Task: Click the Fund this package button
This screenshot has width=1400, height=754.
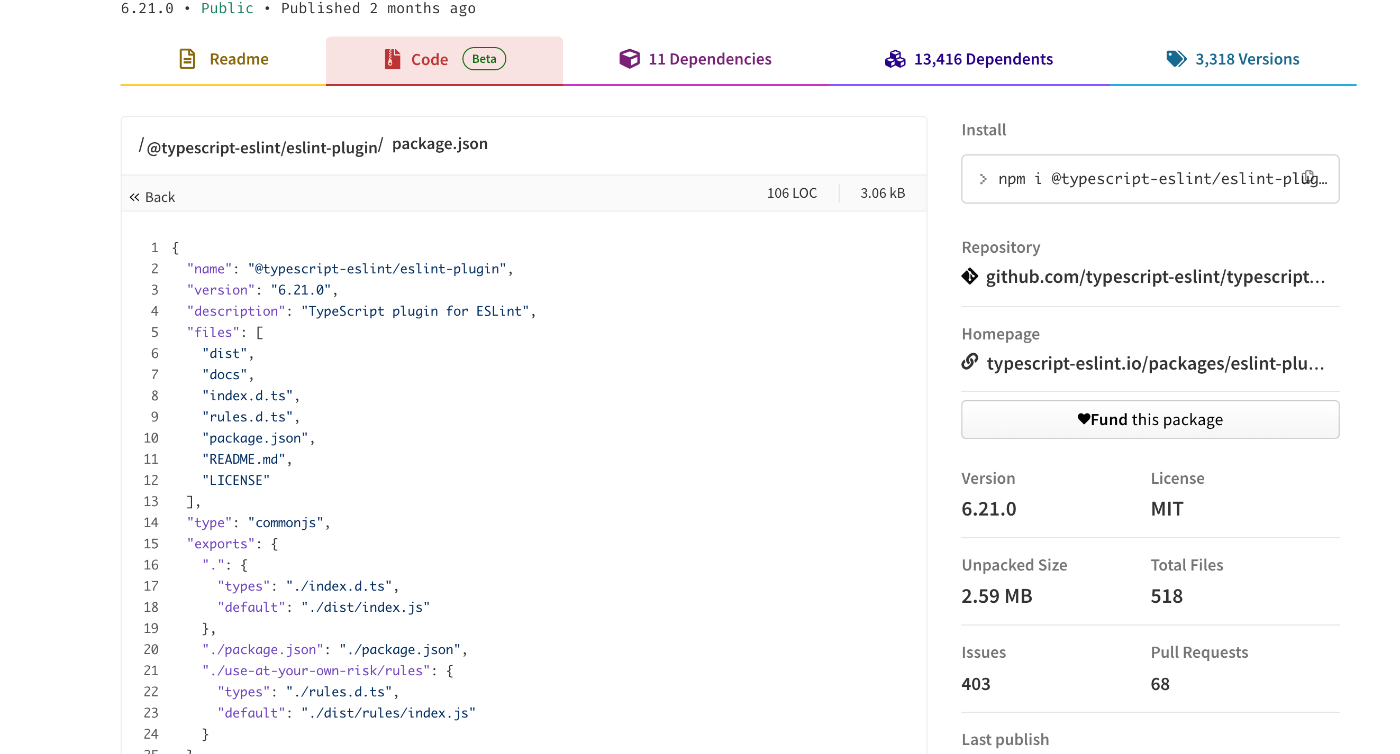Action: (x=1150, y=420)
